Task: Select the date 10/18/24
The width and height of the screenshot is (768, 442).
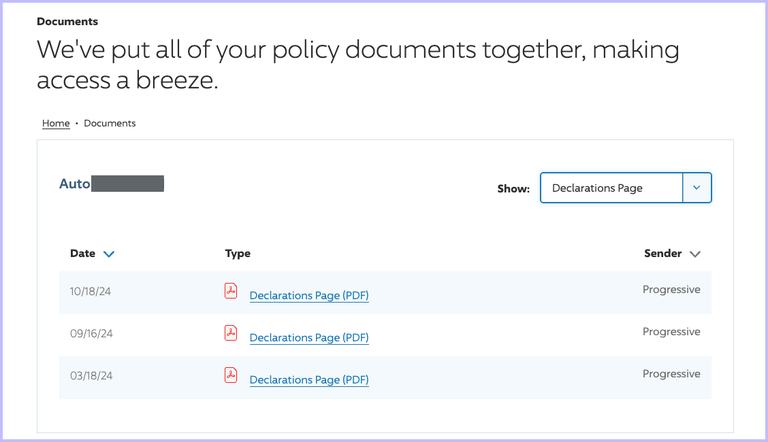Action: click(x=91, y=291)
